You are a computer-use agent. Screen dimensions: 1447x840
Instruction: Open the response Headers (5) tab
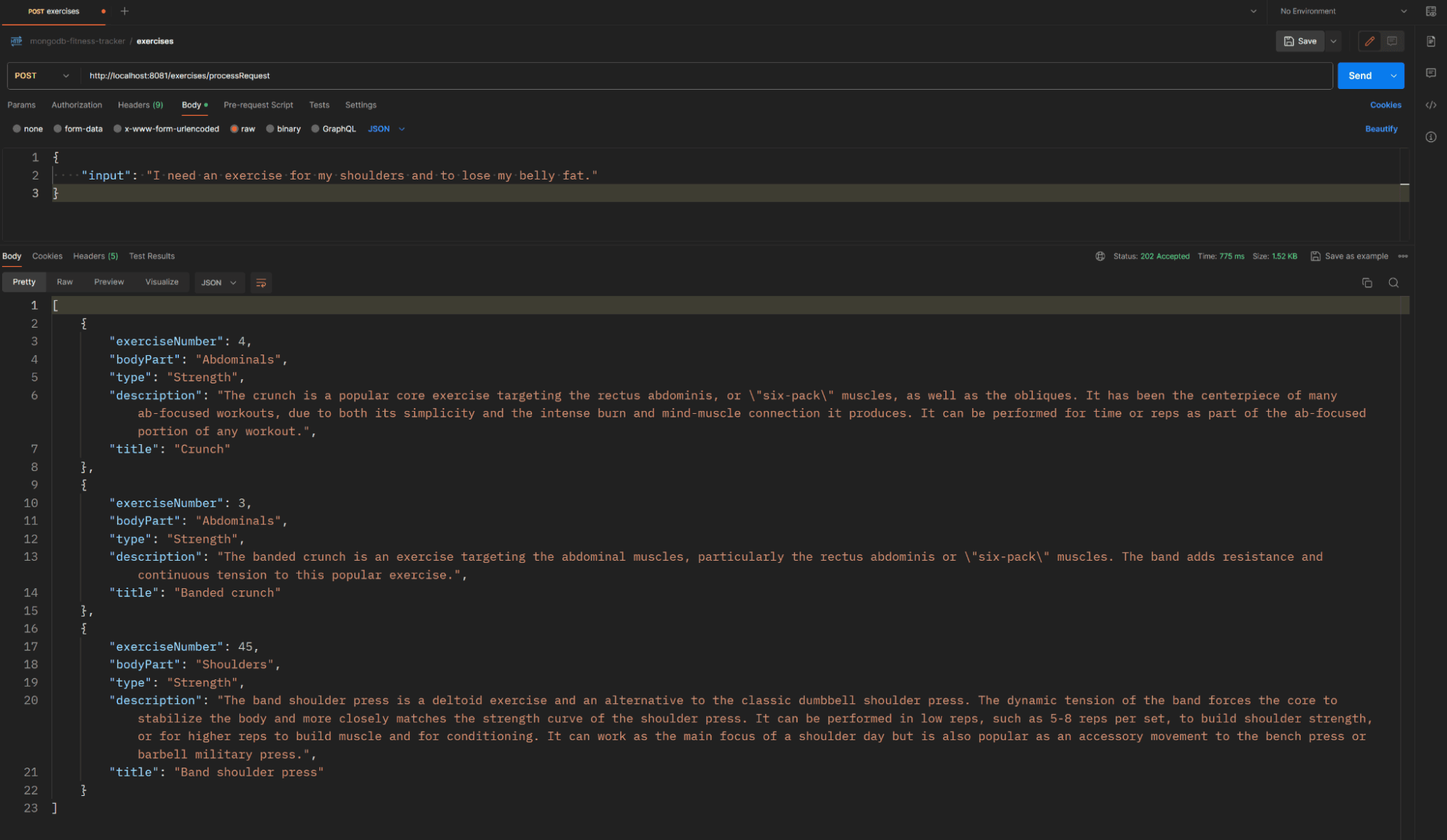(x=96, y=256)
